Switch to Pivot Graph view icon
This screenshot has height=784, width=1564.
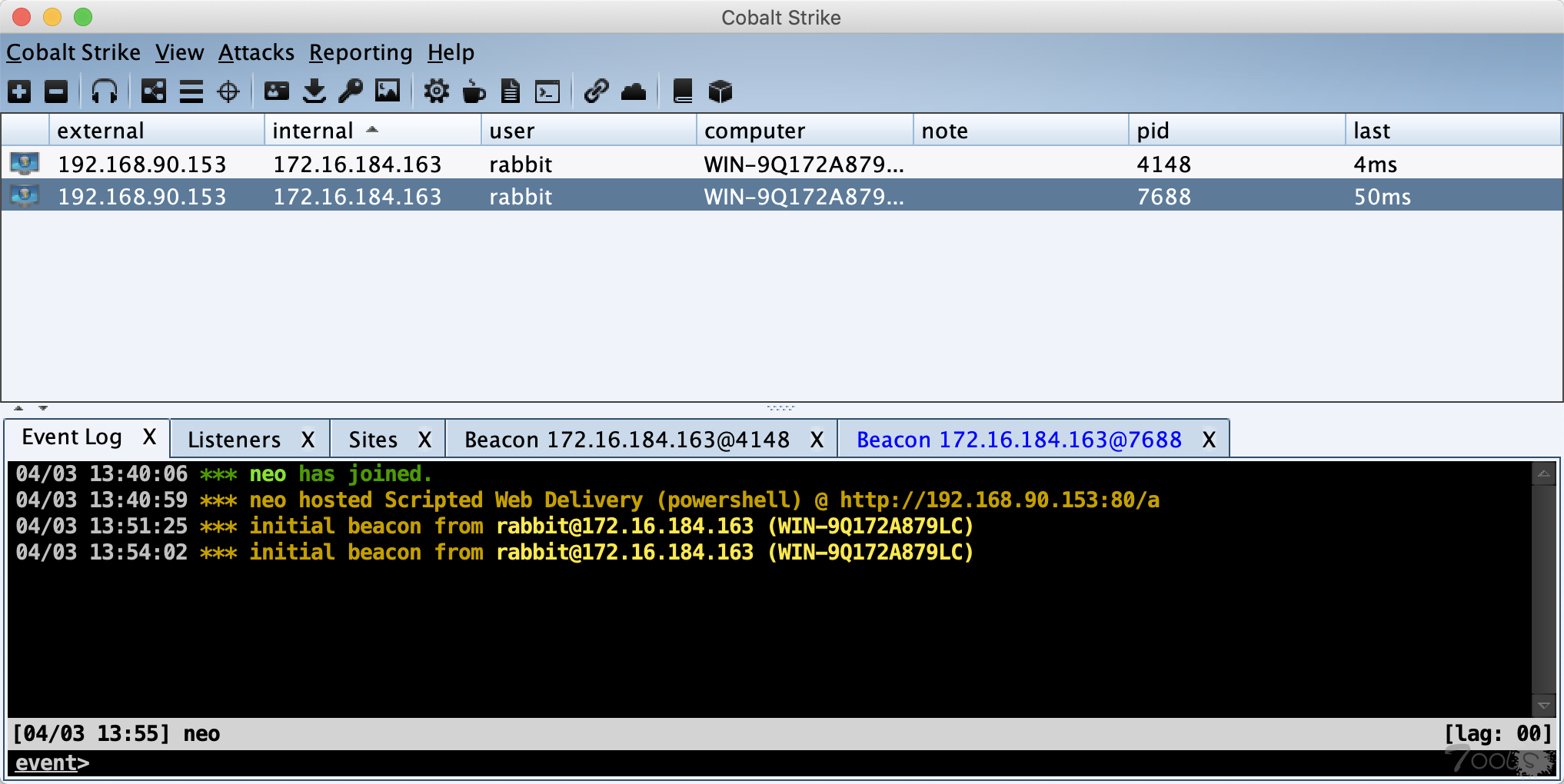coord(154,91)
